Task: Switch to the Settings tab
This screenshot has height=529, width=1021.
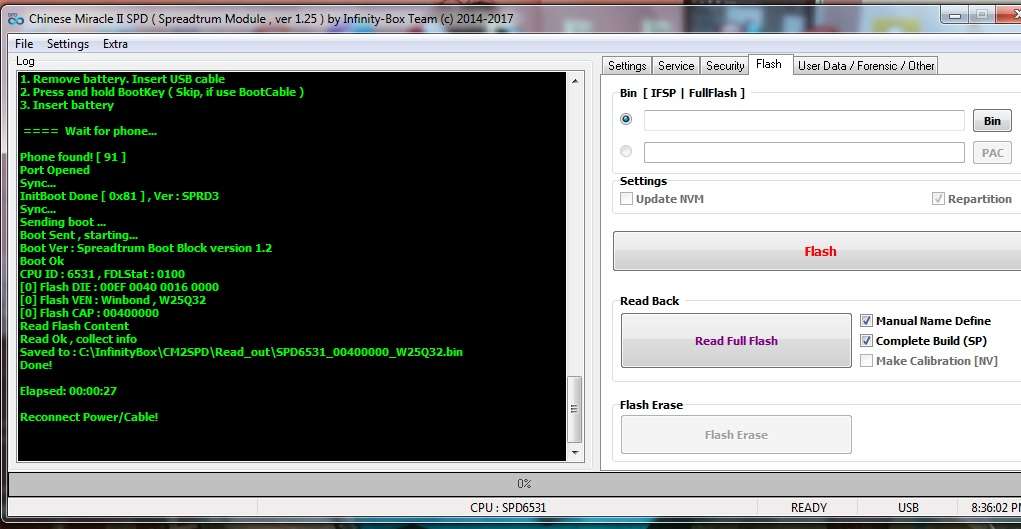Action: tap(626, 66)
